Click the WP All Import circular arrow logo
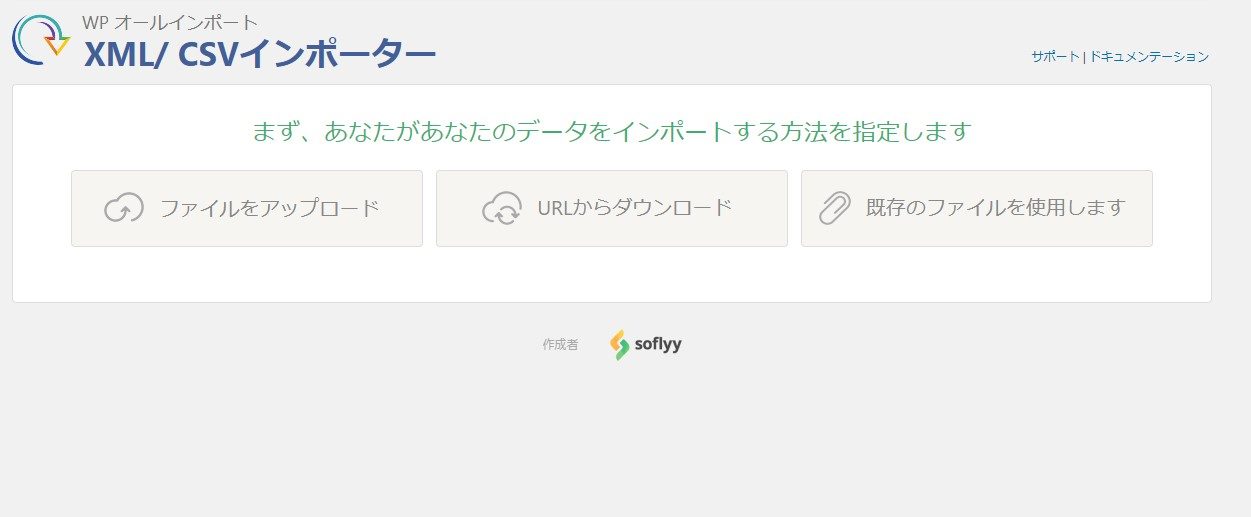1251x517 pixels. pyautogui.click(x=42, y=41)
